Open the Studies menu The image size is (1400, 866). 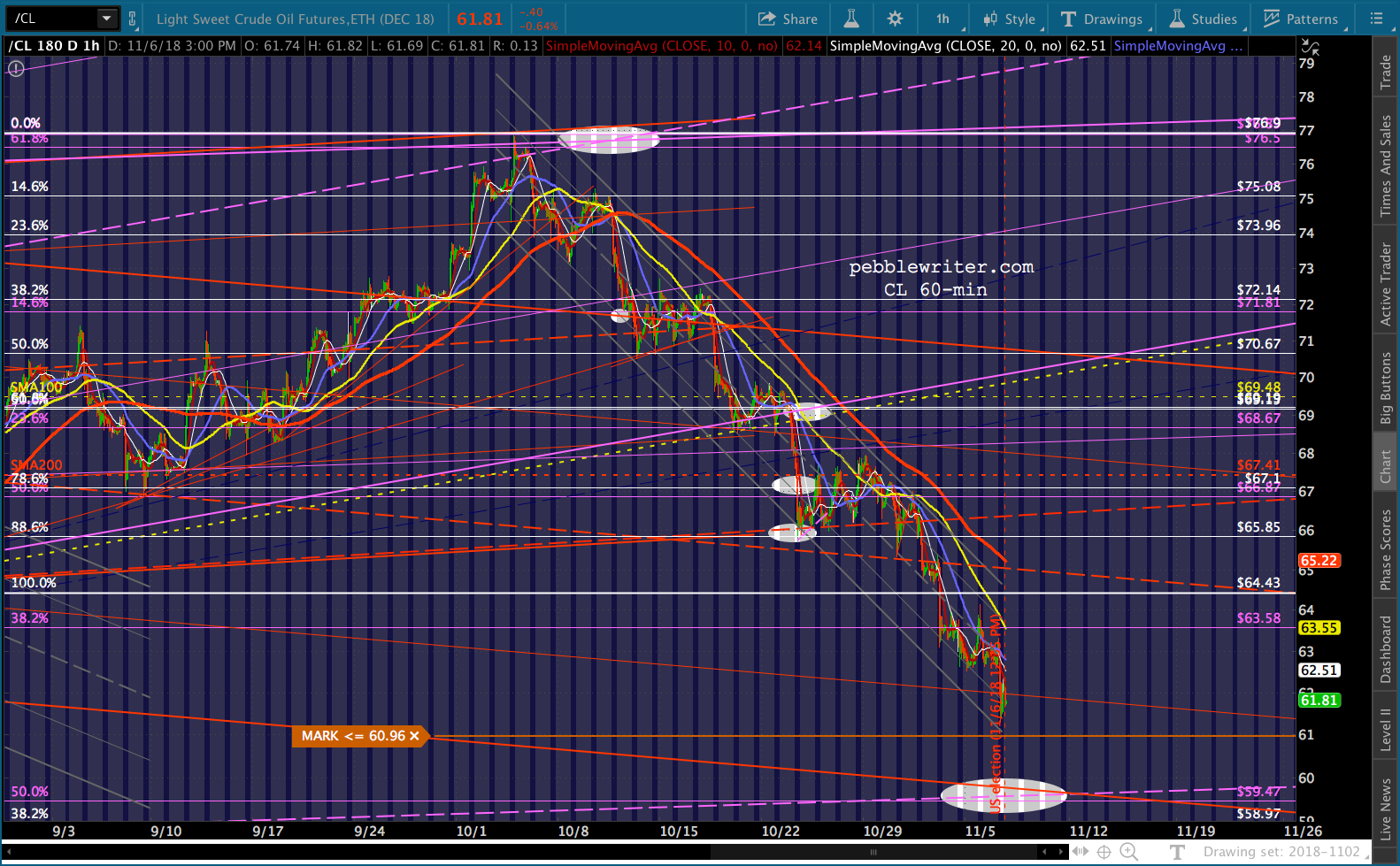click(x=1204, y=19)
